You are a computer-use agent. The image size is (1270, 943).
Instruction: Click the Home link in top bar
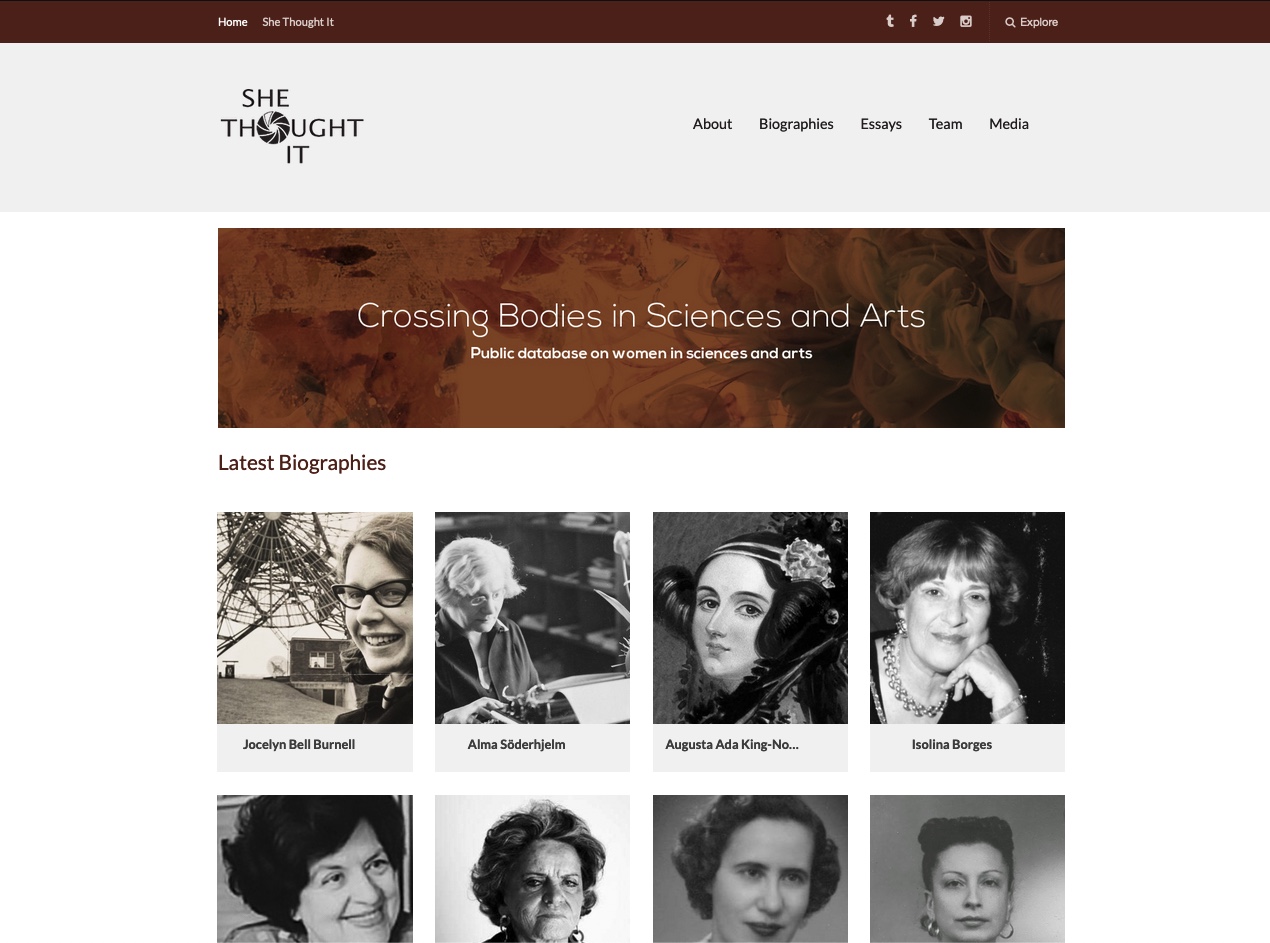(233, 22)
